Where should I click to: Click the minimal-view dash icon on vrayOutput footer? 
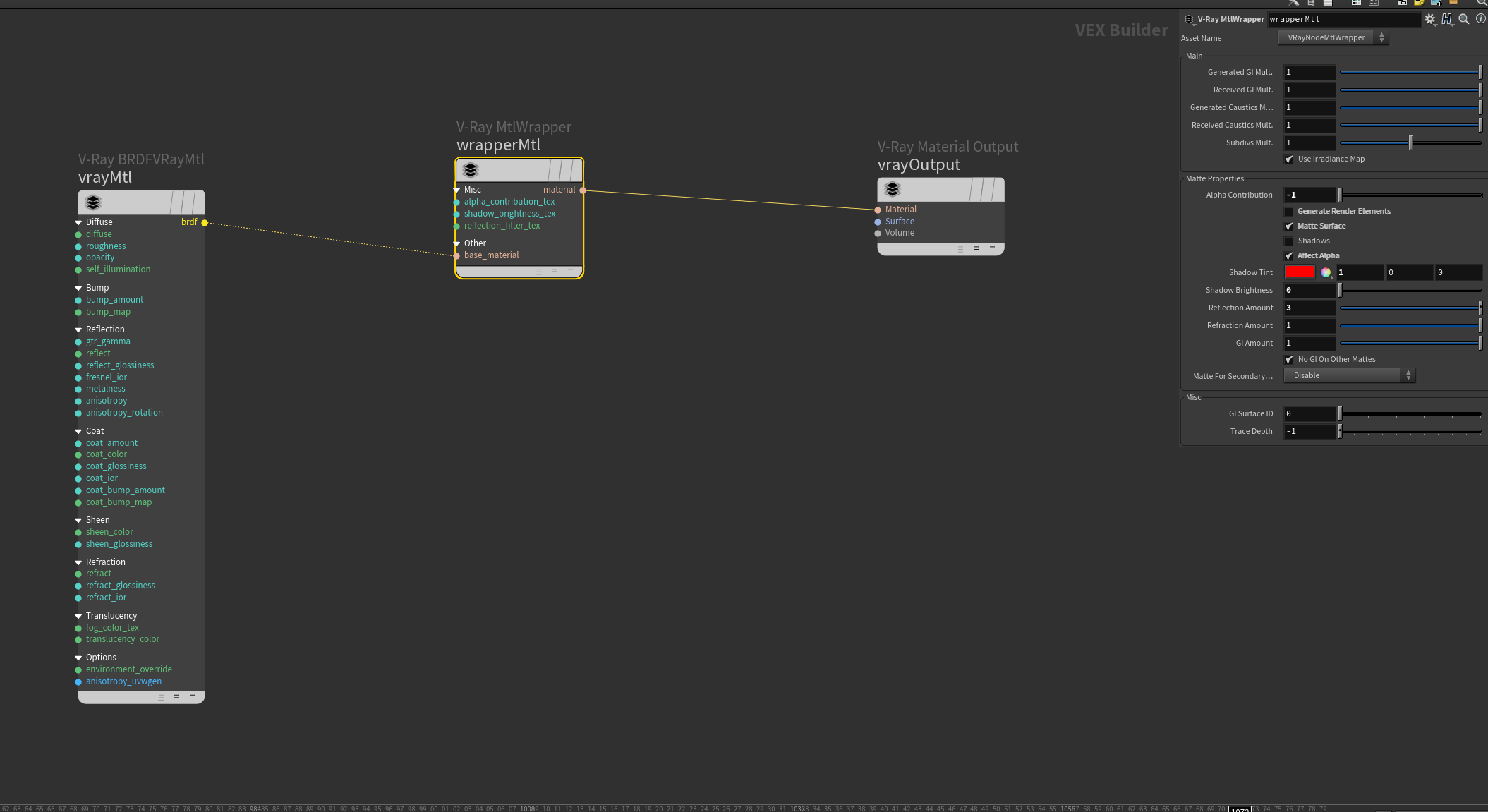(992, 248)
